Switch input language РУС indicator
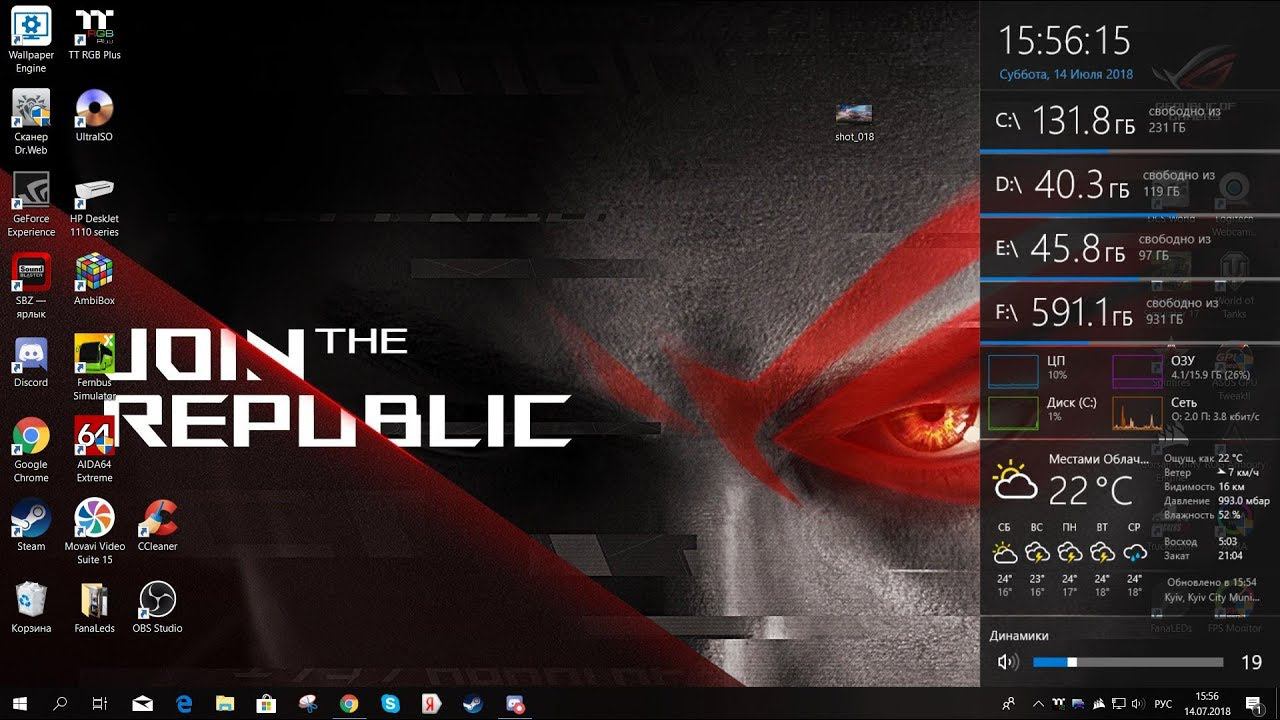 tap(1163, 703)
